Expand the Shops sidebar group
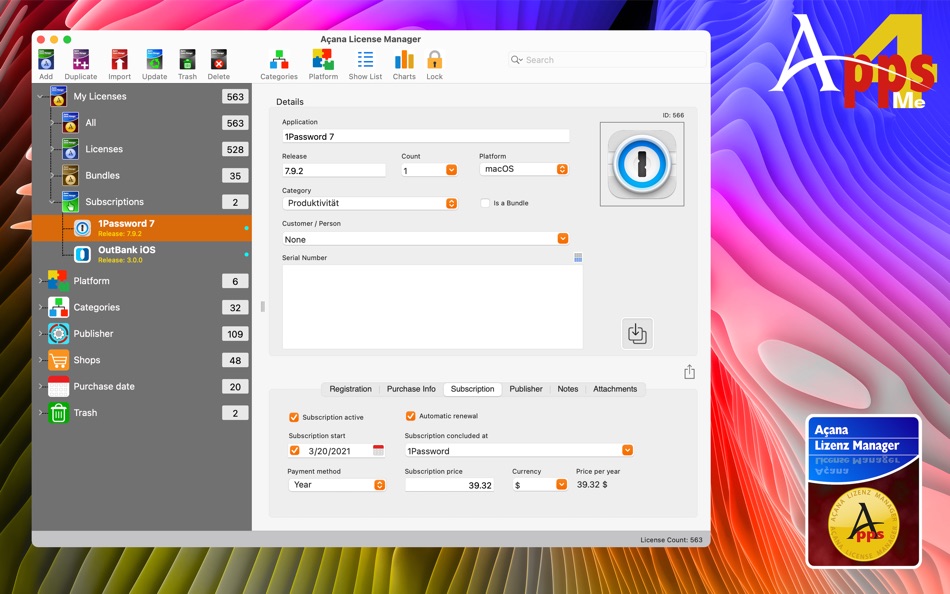 point(41,360)
